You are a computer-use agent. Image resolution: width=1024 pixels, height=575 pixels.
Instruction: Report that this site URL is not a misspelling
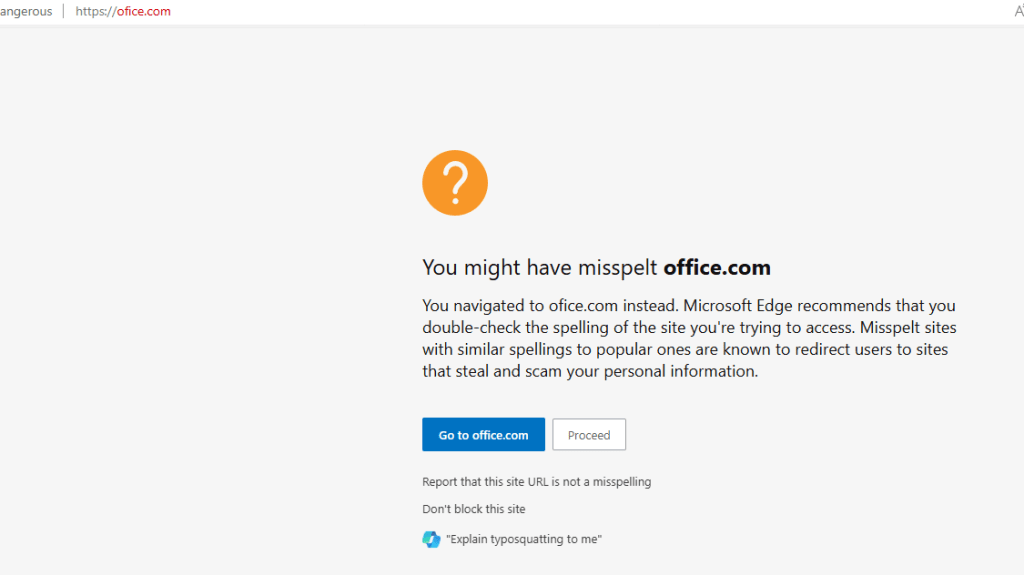pyautogui.click(x=536, y=482)
